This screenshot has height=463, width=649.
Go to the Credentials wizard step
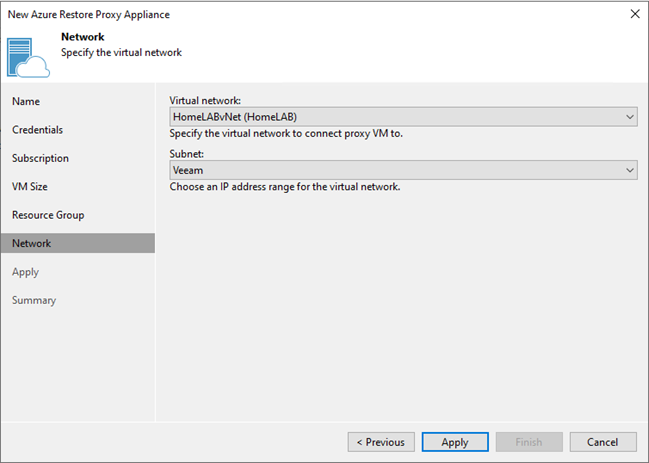[x=37, y=130]
